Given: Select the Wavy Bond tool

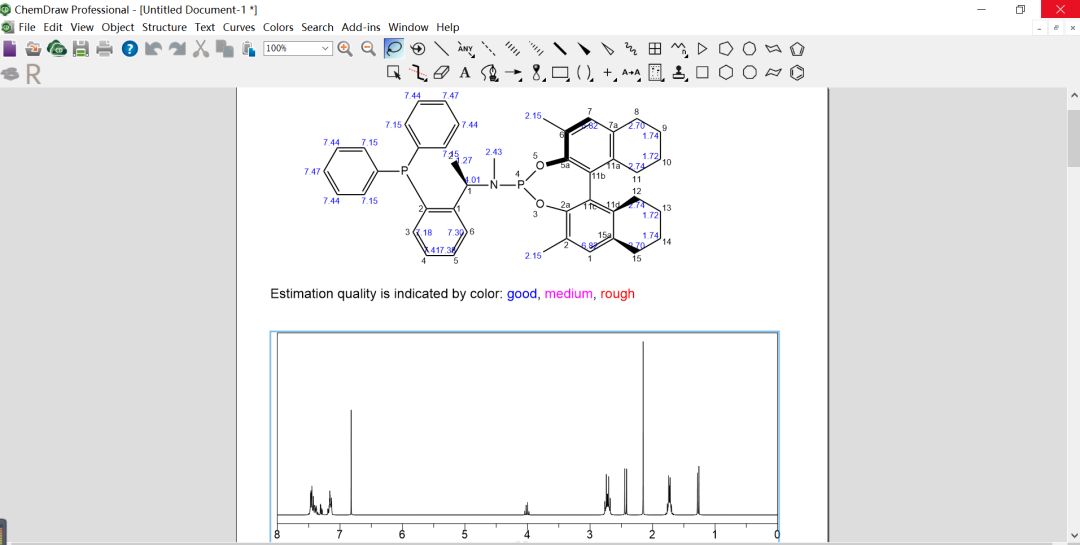Looking at the screenshot, I should pos(631,49).
